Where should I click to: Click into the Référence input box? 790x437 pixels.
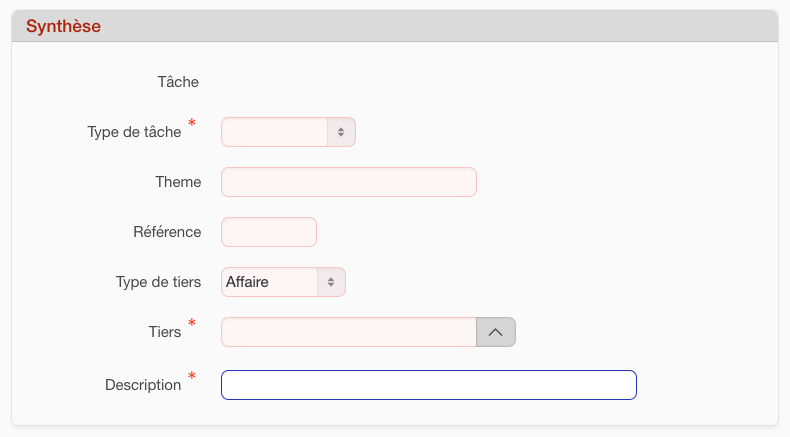[x=268, y=232]
